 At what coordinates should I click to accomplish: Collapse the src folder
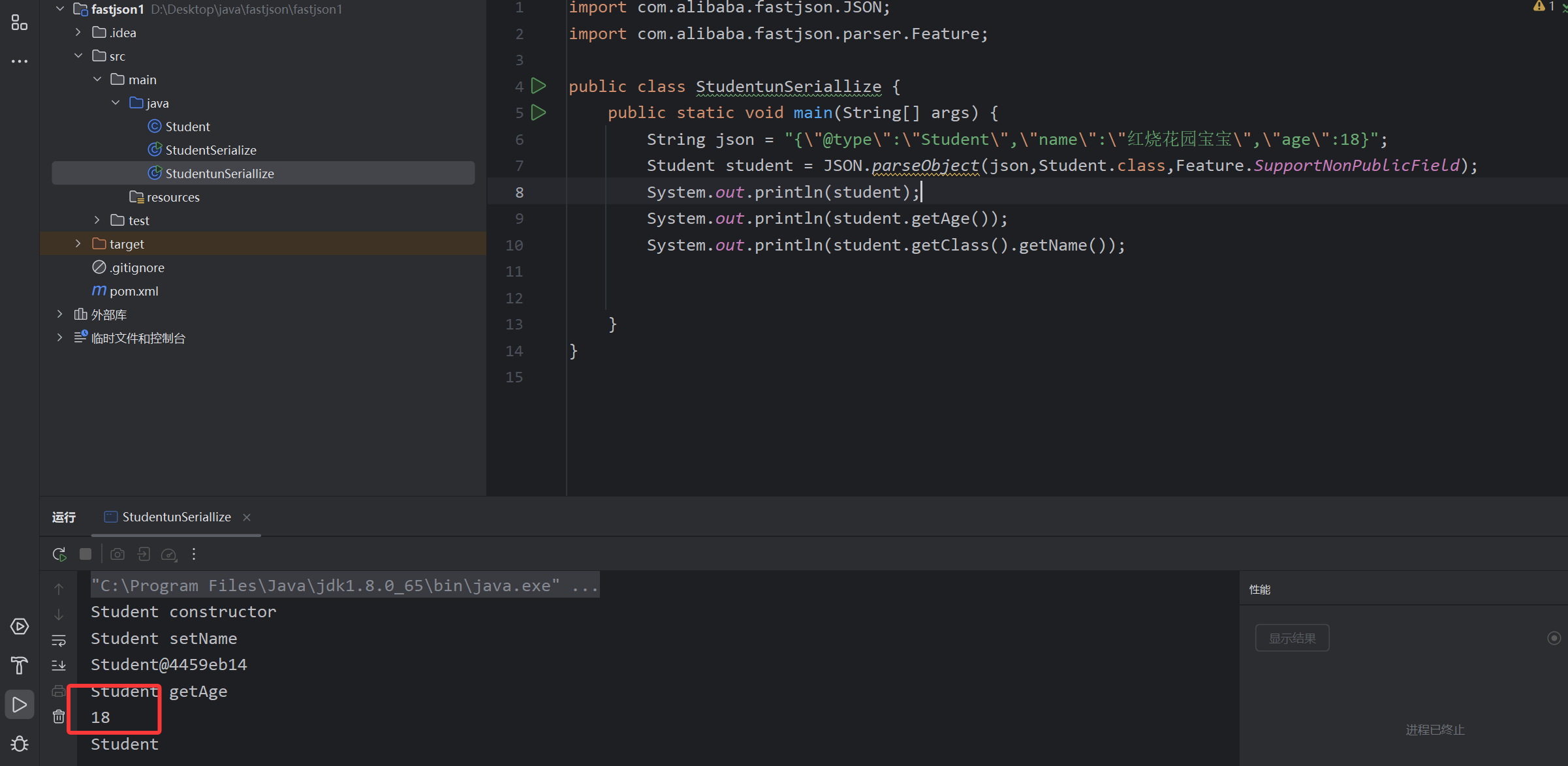tap(78, 55)
